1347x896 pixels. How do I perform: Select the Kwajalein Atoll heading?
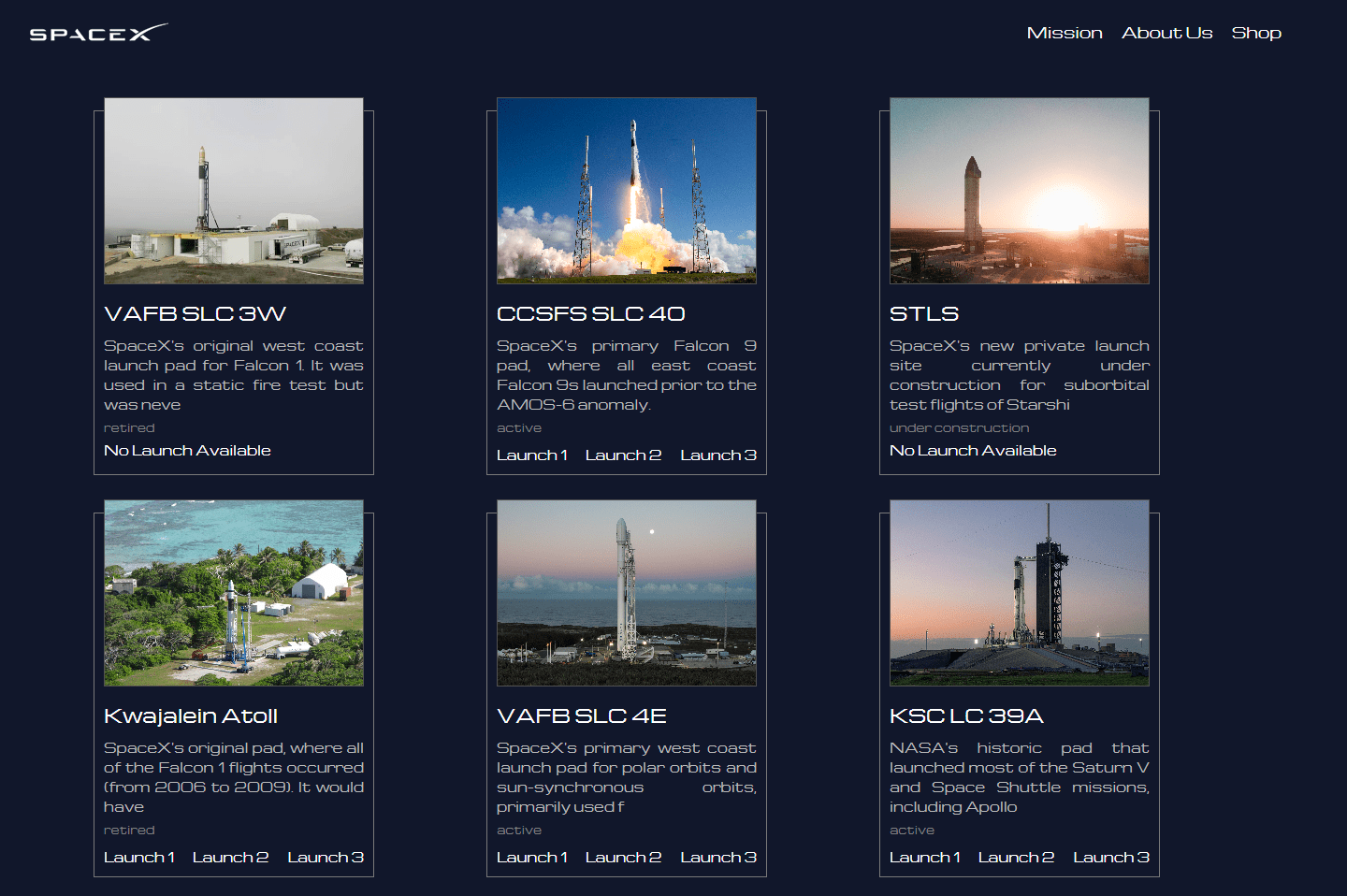191,715
